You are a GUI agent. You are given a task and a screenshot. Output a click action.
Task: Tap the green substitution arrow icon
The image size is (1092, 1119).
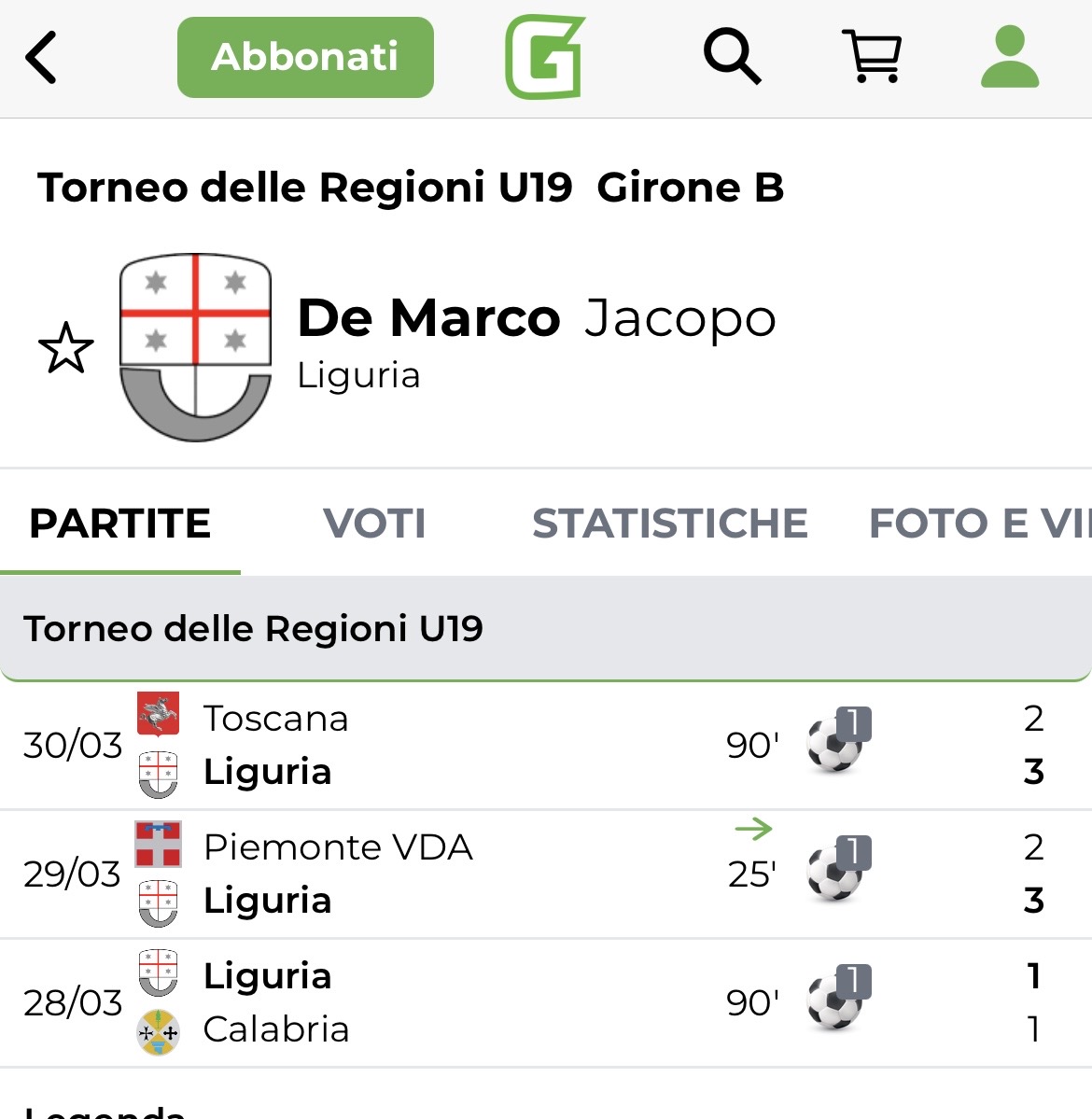pyautogui.click(x=753, y=828)
